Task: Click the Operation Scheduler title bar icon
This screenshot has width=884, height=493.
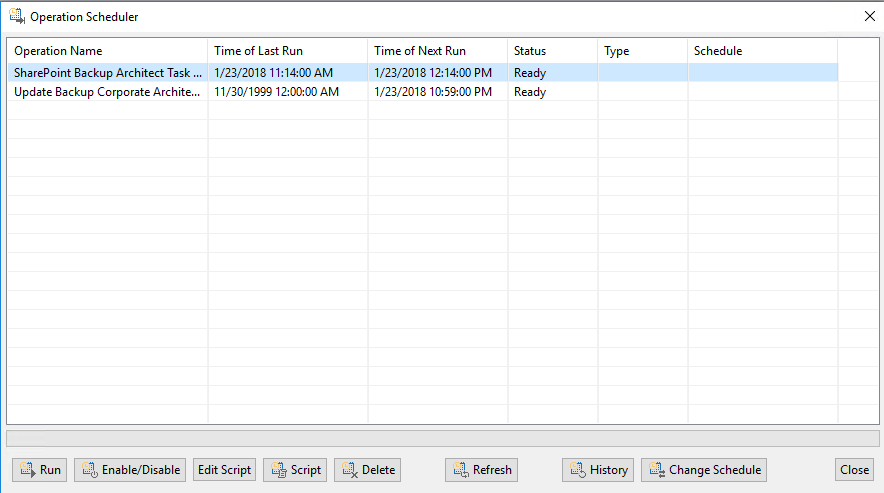Action: click(17, 16)
